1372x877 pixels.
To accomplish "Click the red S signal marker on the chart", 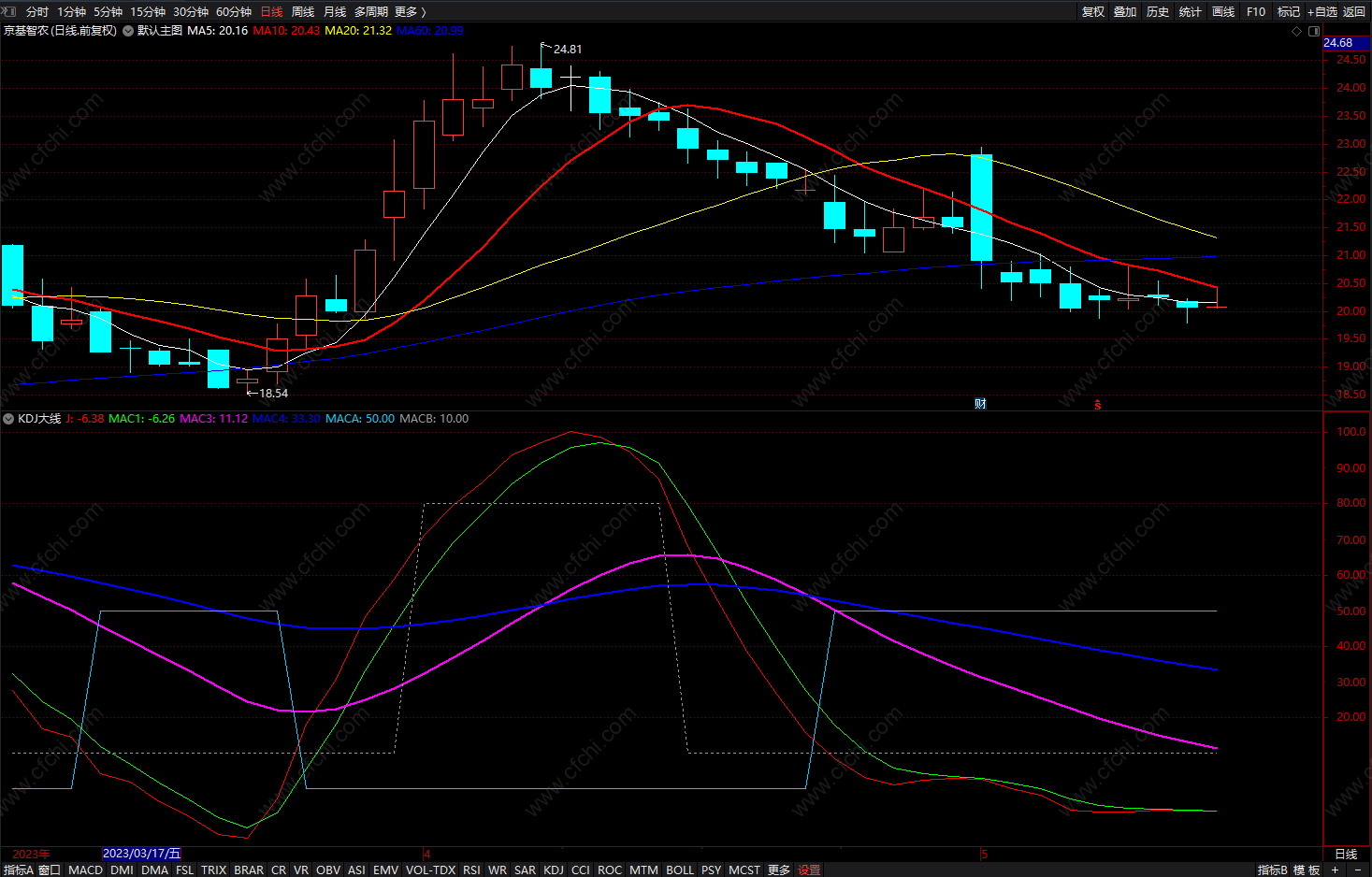I will pos(1098,405).
